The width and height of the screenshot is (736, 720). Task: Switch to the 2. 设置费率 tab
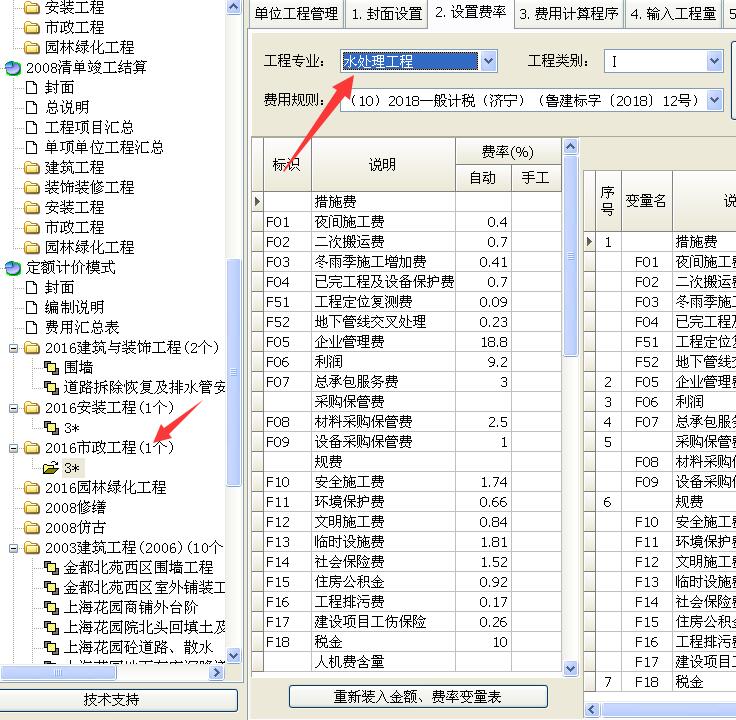pos(471,13)
